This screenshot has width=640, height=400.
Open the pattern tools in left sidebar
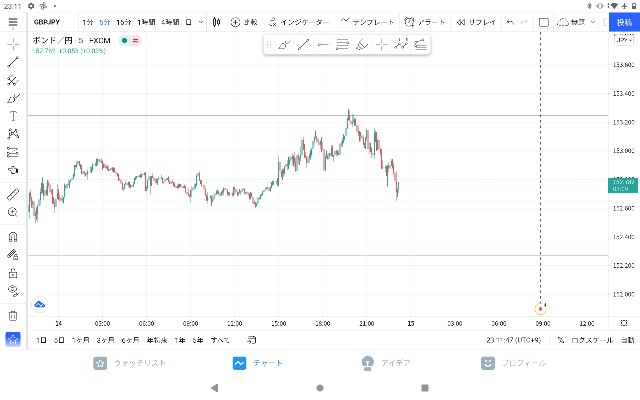pyautogui.click(x=13, y=134)
